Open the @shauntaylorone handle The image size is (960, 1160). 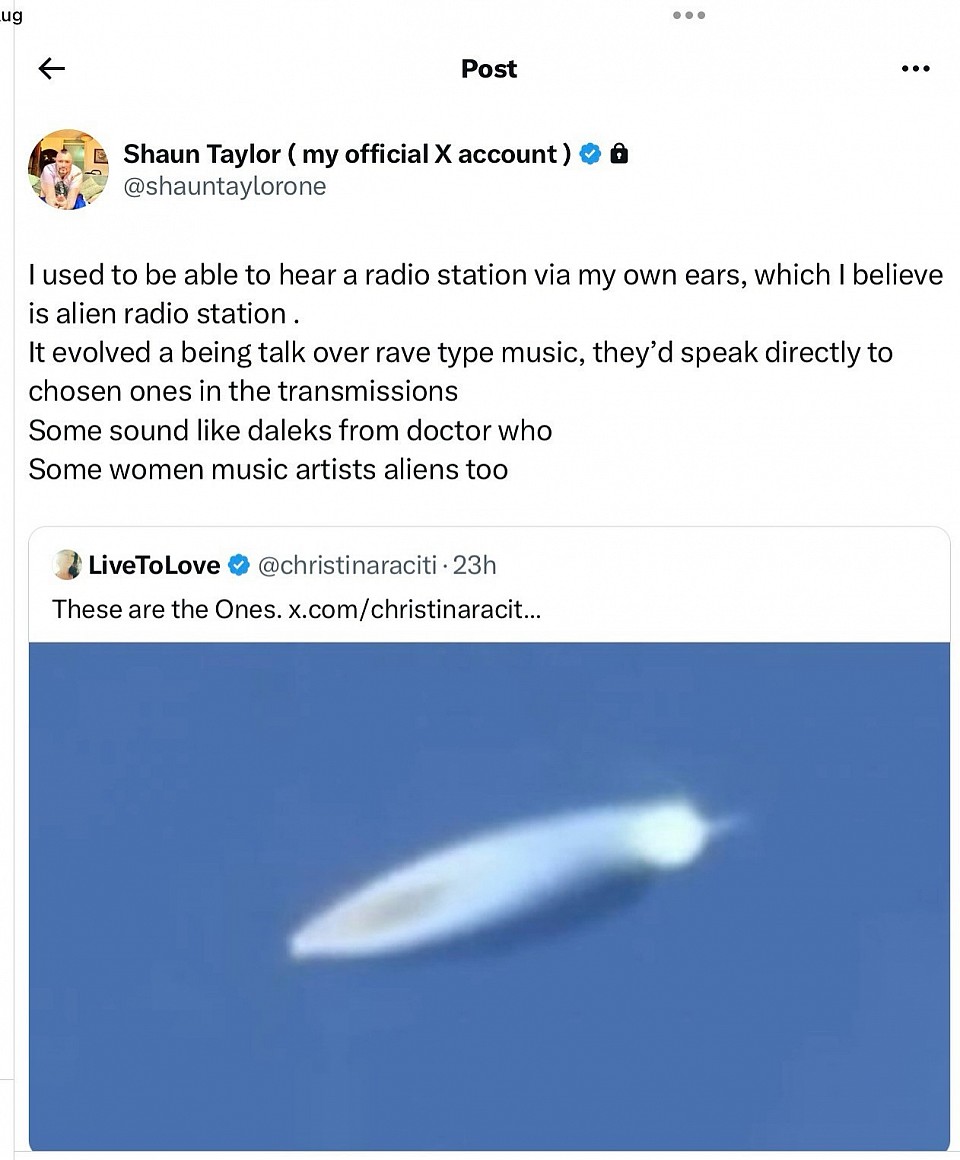tap(224, 187)
